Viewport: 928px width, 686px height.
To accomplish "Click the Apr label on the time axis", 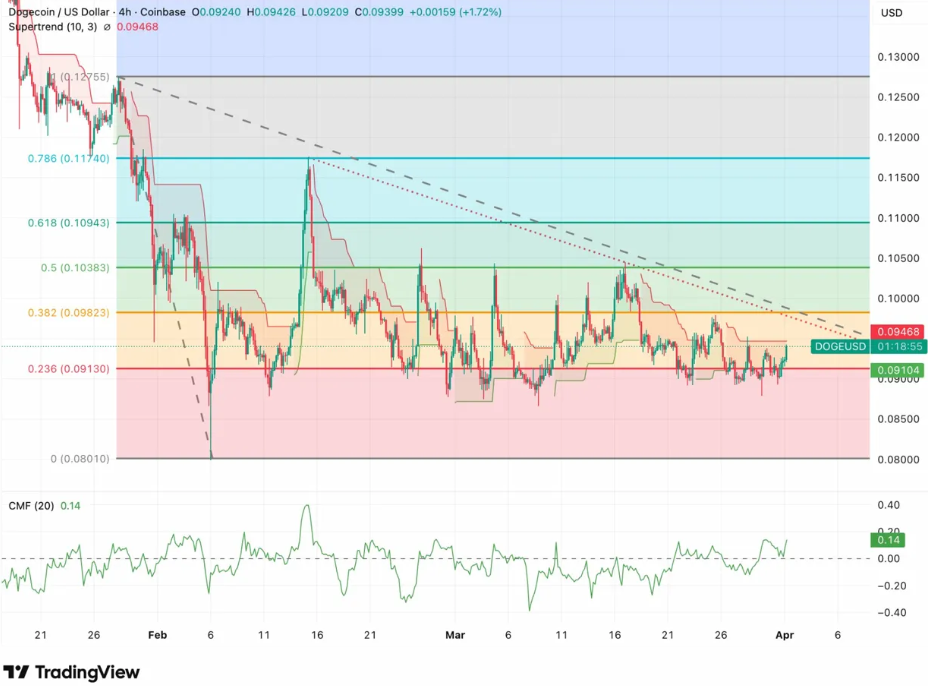I will click(784, 635).
